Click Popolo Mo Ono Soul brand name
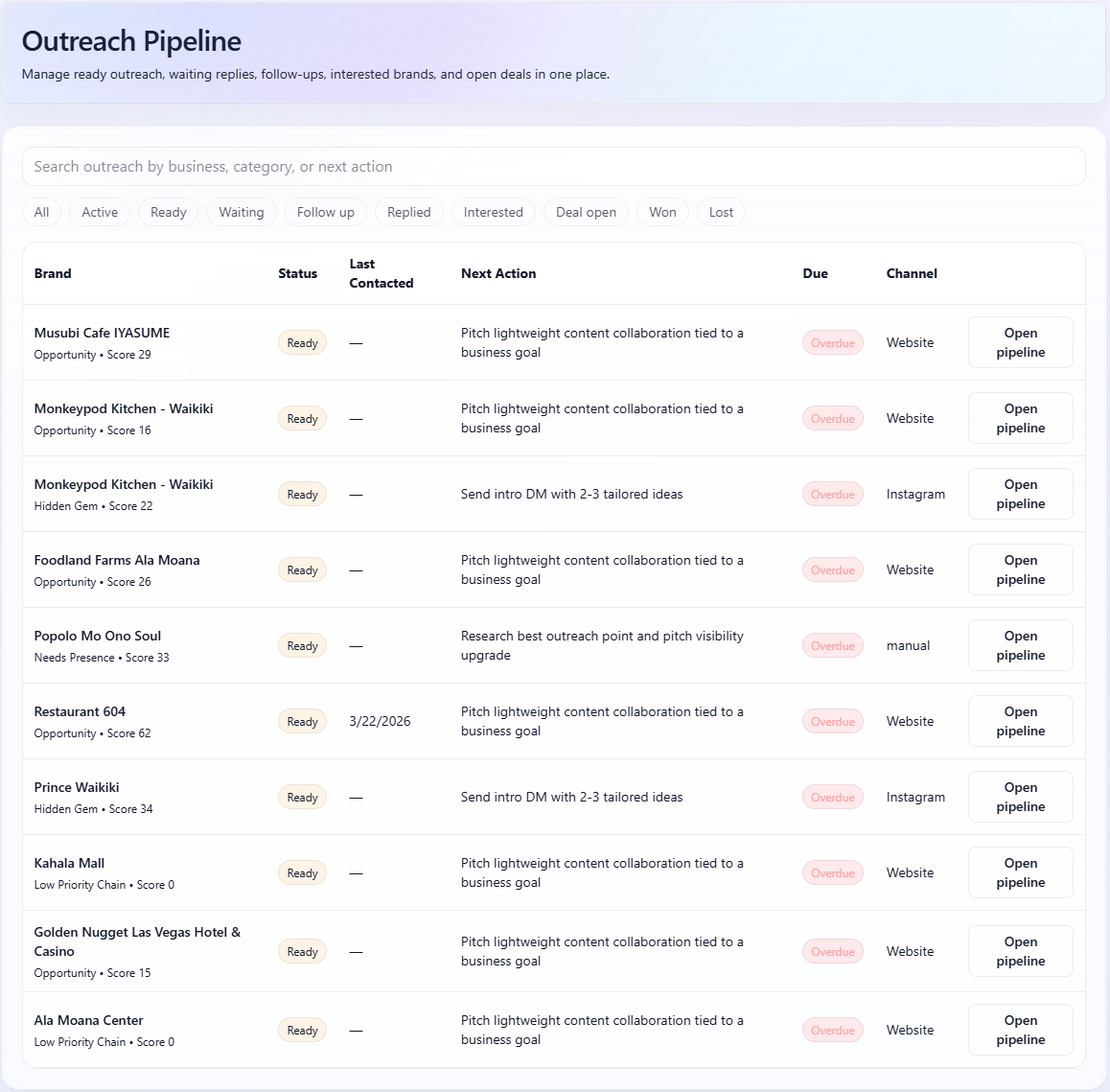The image size is (1110, 1092). (98, 636)
